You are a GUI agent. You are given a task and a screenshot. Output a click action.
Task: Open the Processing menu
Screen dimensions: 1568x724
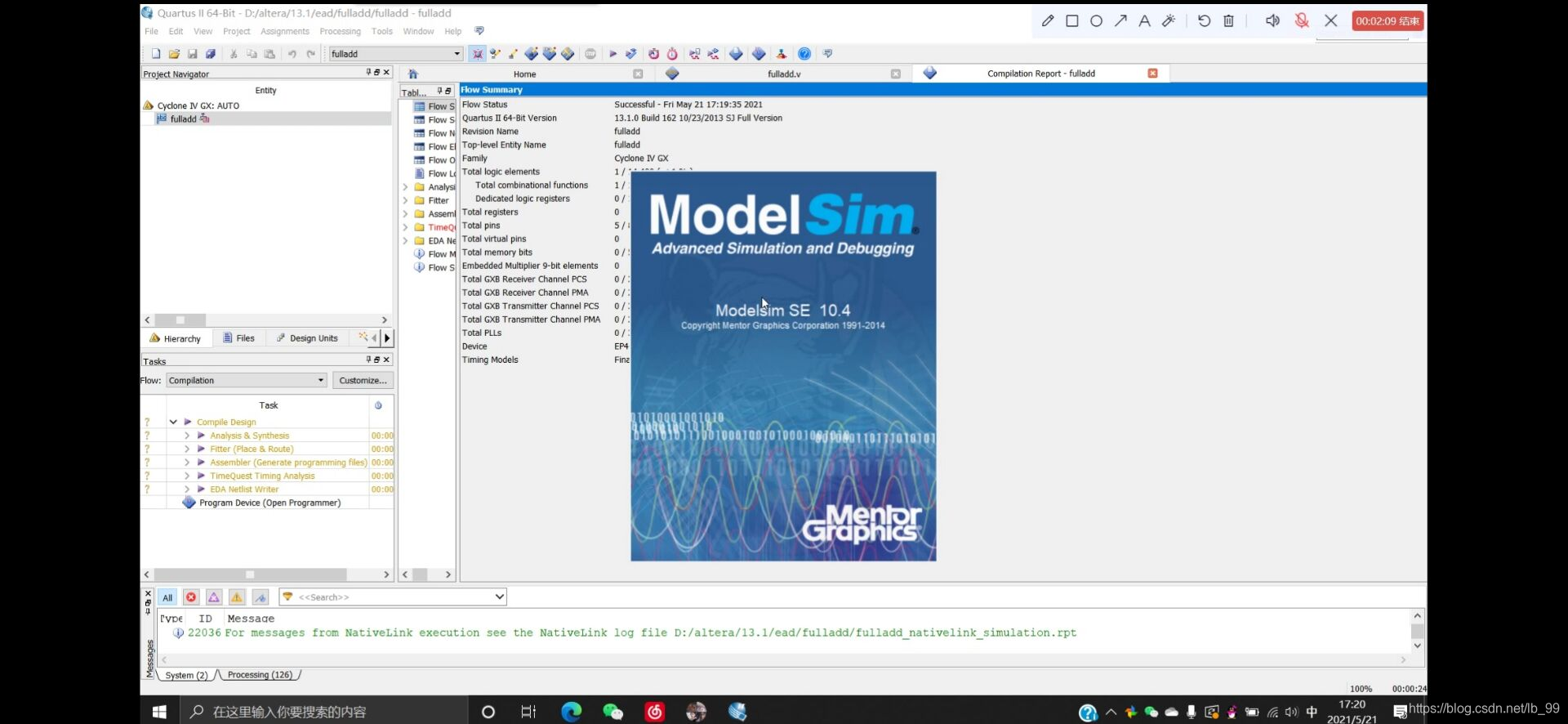340,31
